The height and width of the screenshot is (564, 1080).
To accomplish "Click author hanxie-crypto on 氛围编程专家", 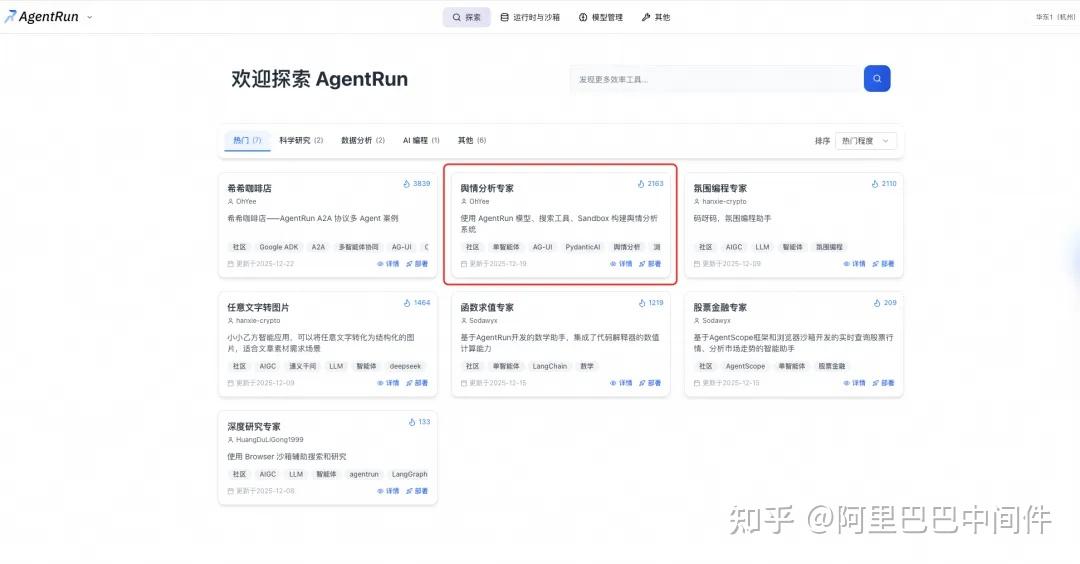I will pos(720,202).
